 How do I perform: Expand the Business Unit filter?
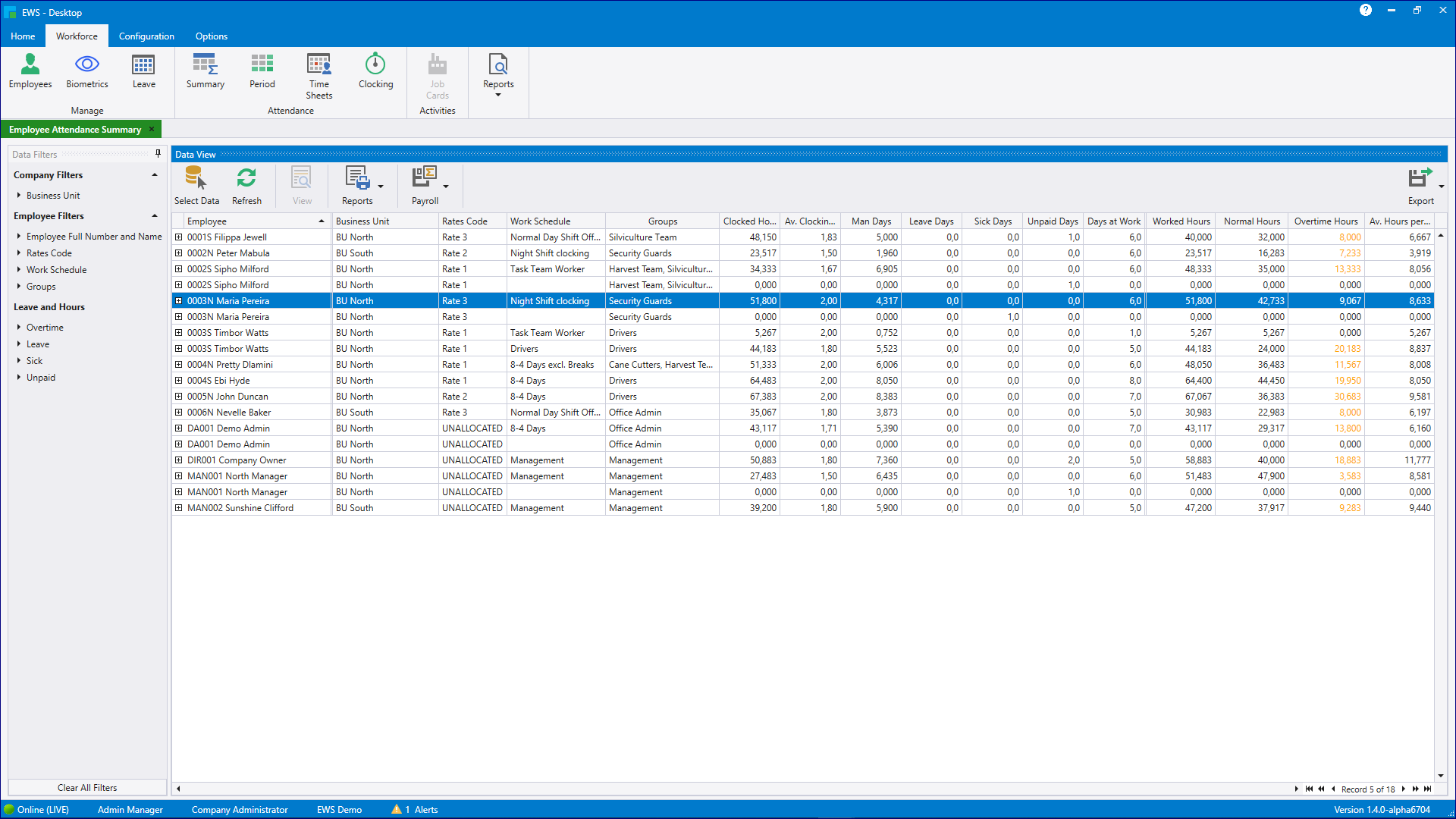point(19,195)
